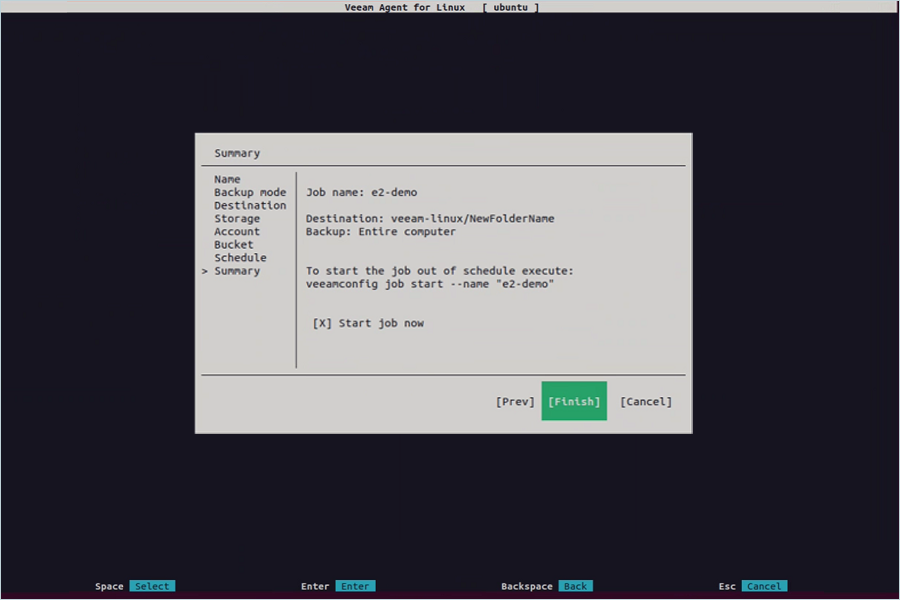Select the Name step in the wizard list
Viewport: 900px width, 600px height.
[x=227, y=179]
